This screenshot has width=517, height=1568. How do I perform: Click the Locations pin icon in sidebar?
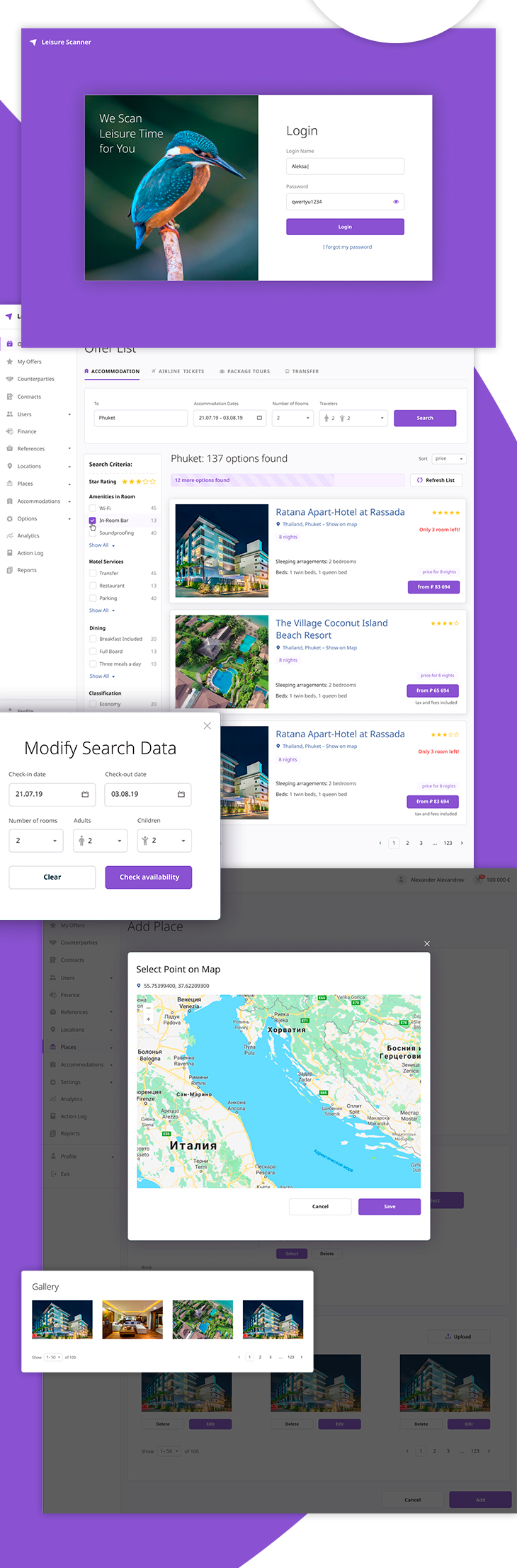(x=9, y=466)
